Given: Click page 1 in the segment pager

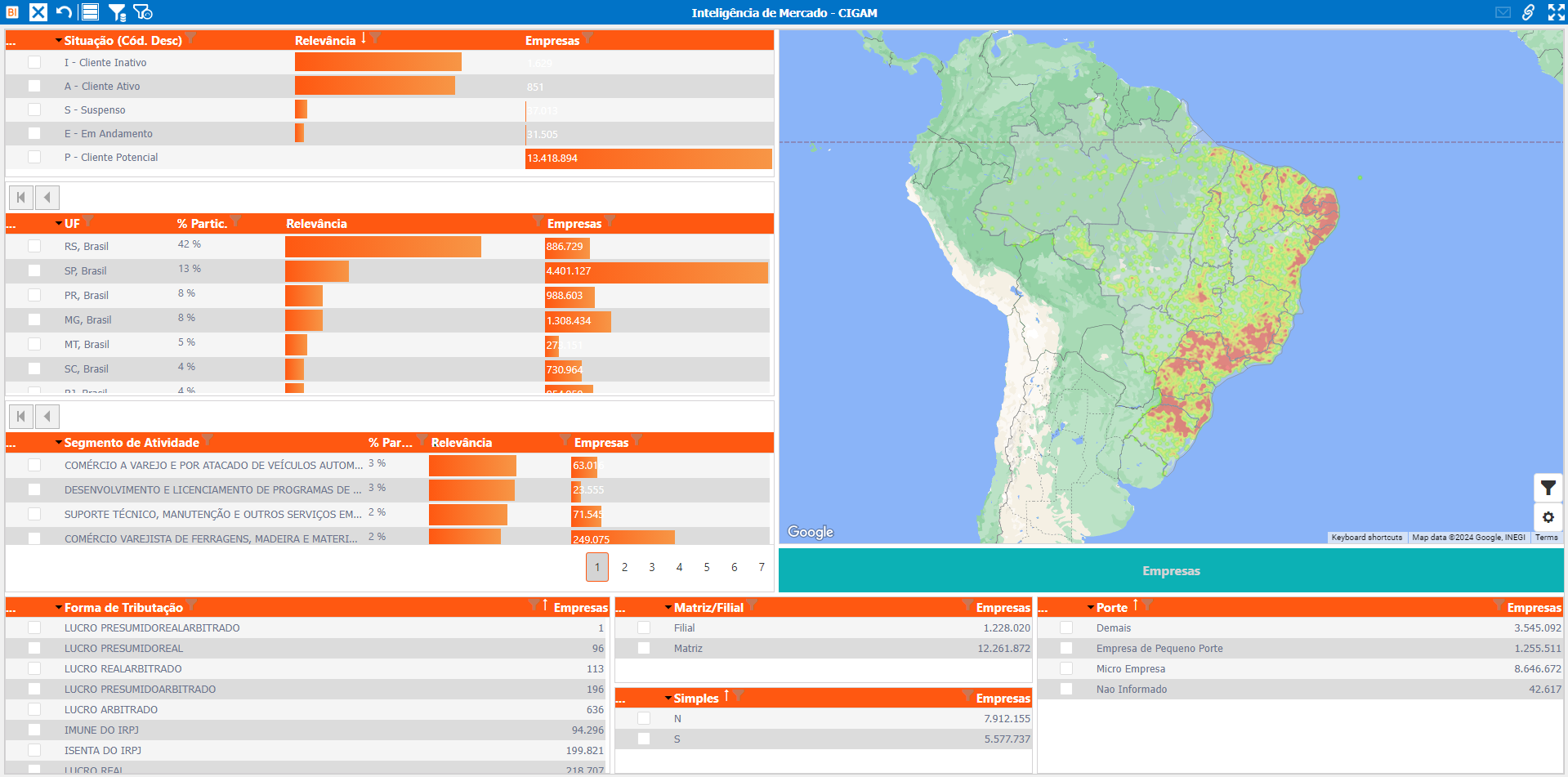Looking at the screenshot, I should [x=597, y=567].
